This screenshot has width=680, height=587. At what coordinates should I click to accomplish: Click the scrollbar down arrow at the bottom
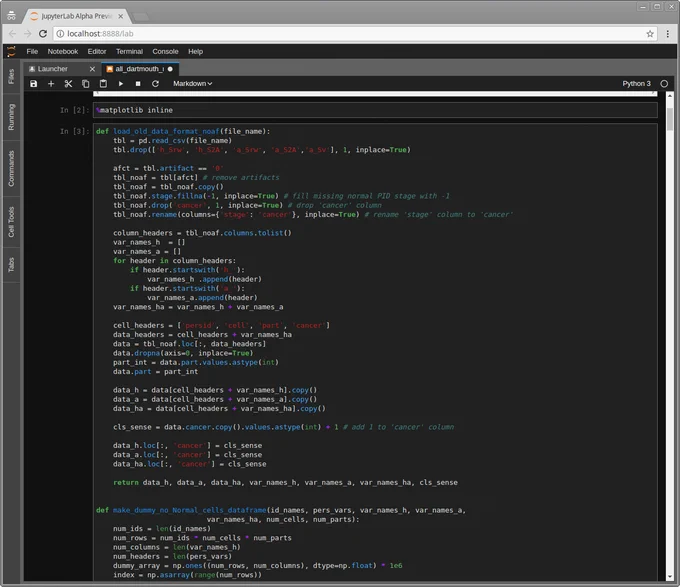click(x=670, y=577)
